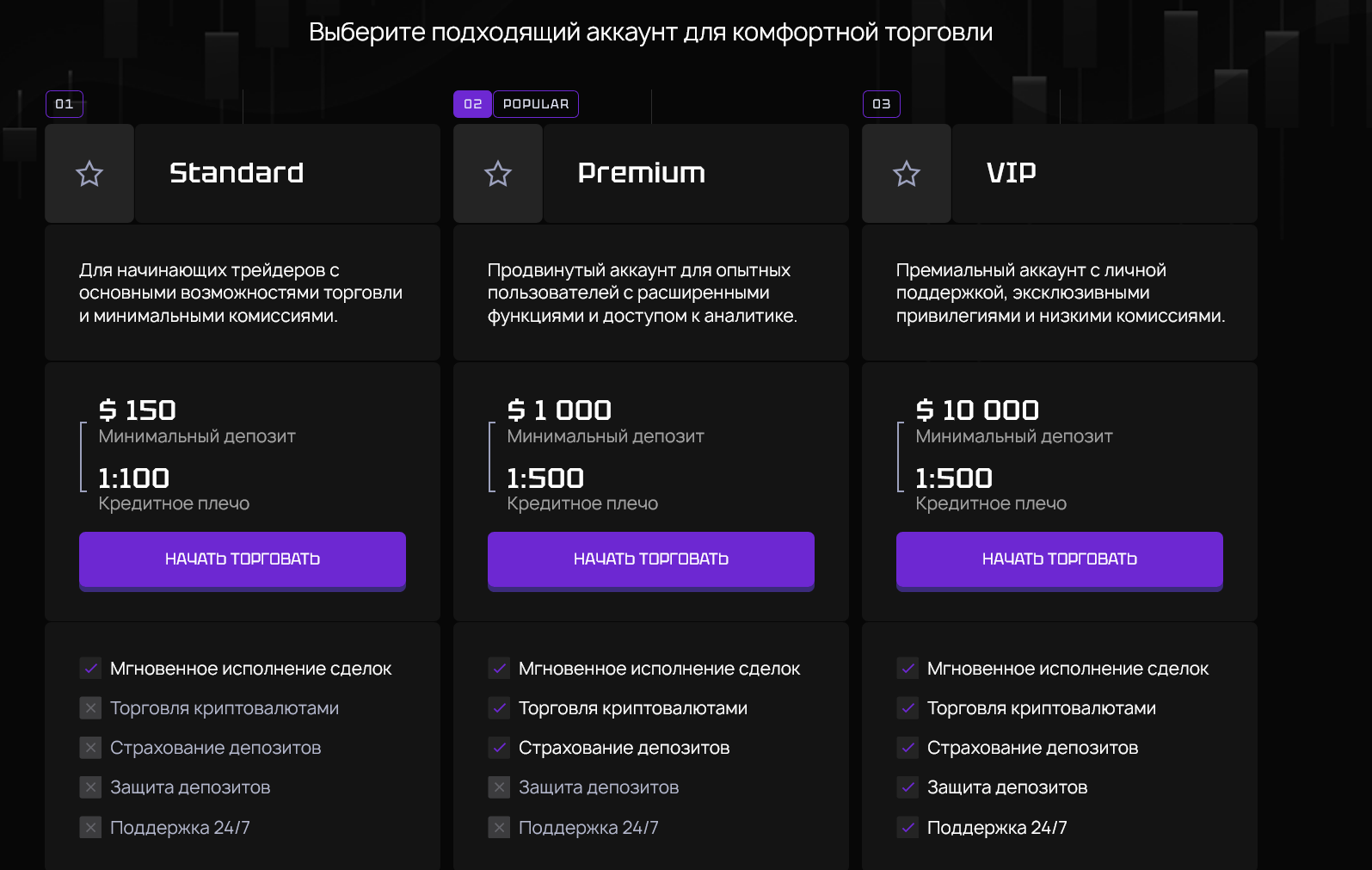Click the $ 10 000 minimum deposit amount
The image size is (1372, 870).
coord(978,410)
